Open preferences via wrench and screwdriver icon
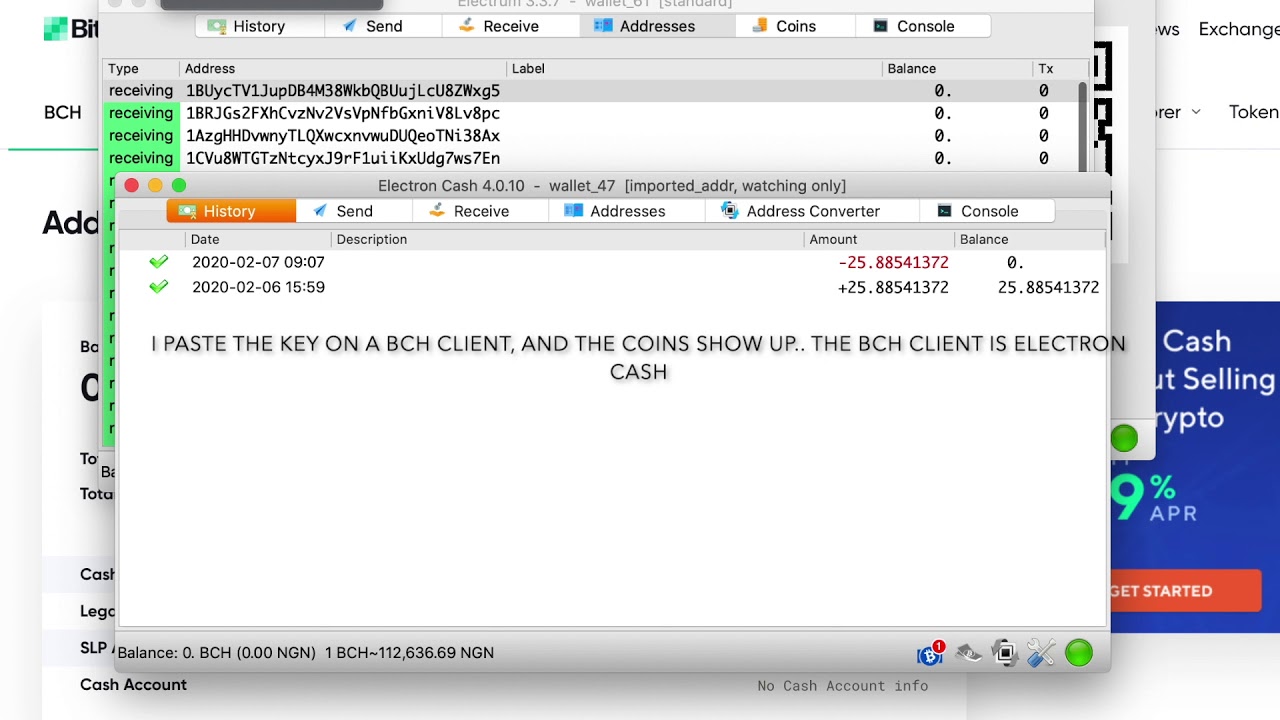 [x=1041, y=653]
